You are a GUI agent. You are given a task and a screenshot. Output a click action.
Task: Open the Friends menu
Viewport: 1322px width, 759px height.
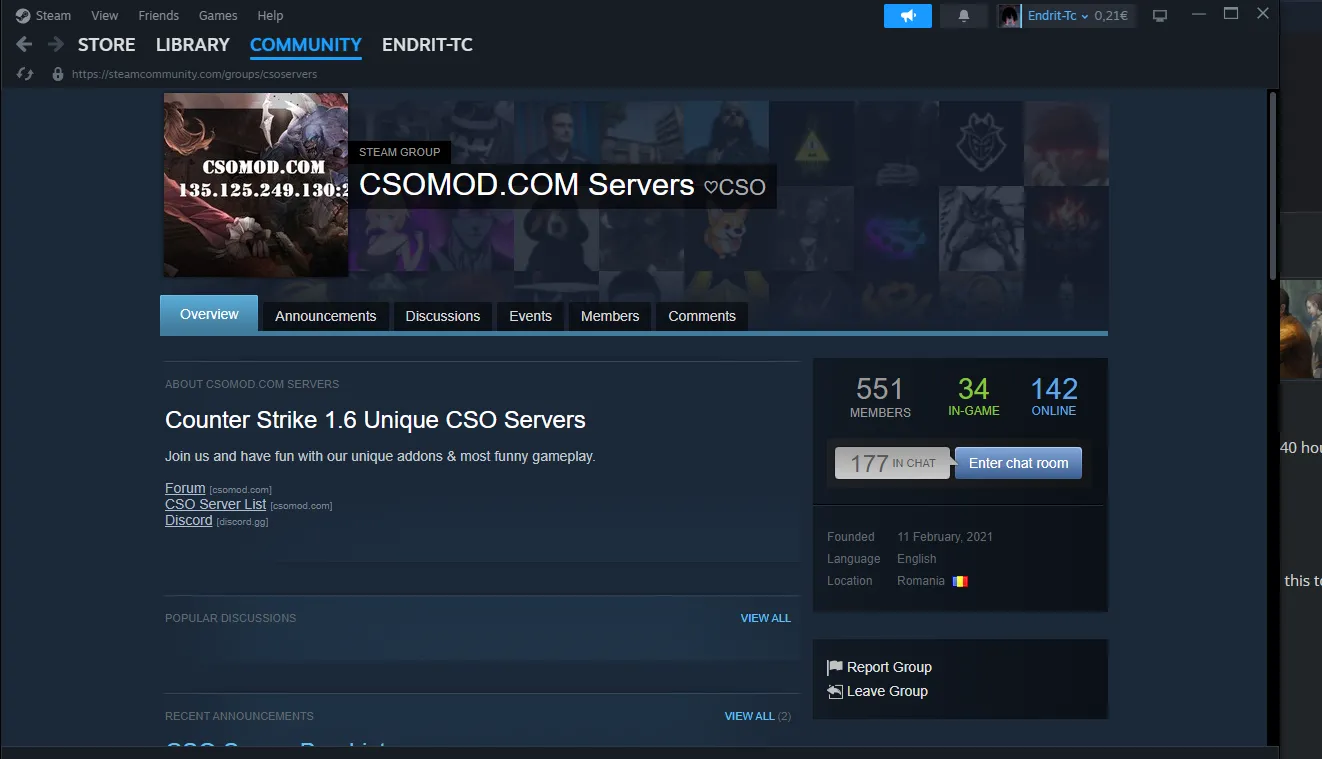click(x=159, y=15)
